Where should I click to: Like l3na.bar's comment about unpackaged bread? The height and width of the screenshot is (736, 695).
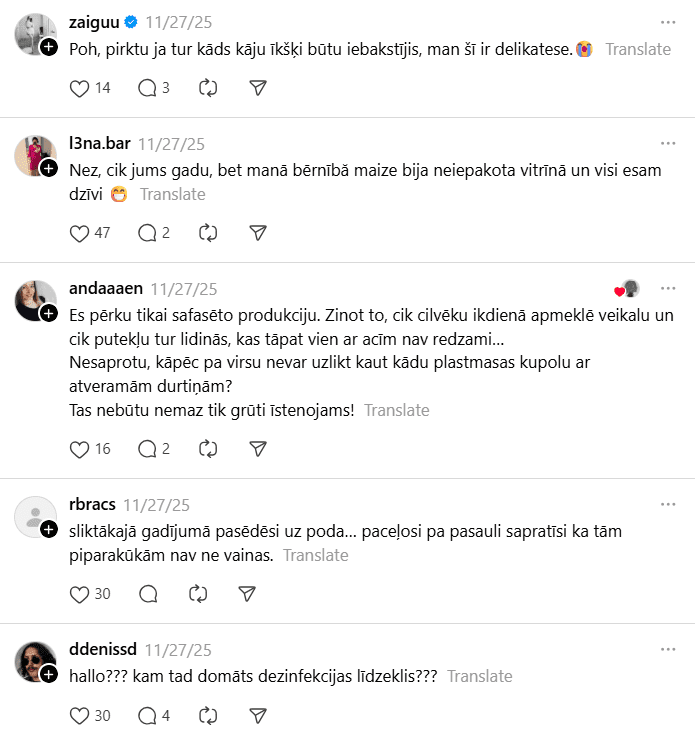80,233
